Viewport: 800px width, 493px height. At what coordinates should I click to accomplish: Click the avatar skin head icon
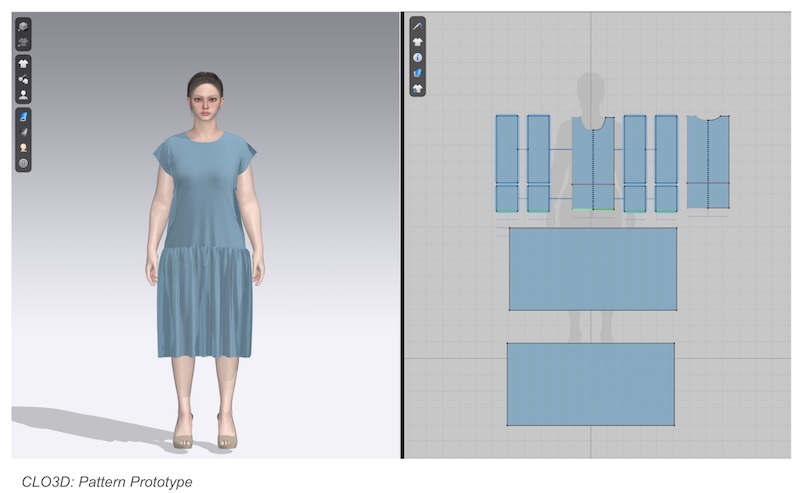tap(23, 147)
